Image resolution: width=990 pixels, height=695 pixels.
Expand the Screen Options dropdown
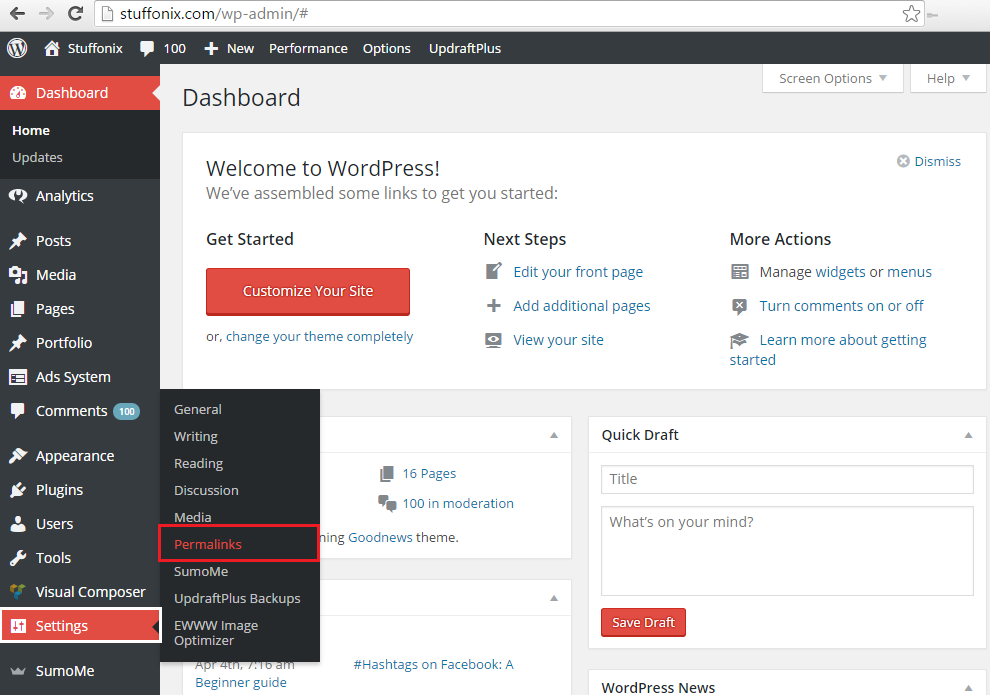[x=833, y=78]
